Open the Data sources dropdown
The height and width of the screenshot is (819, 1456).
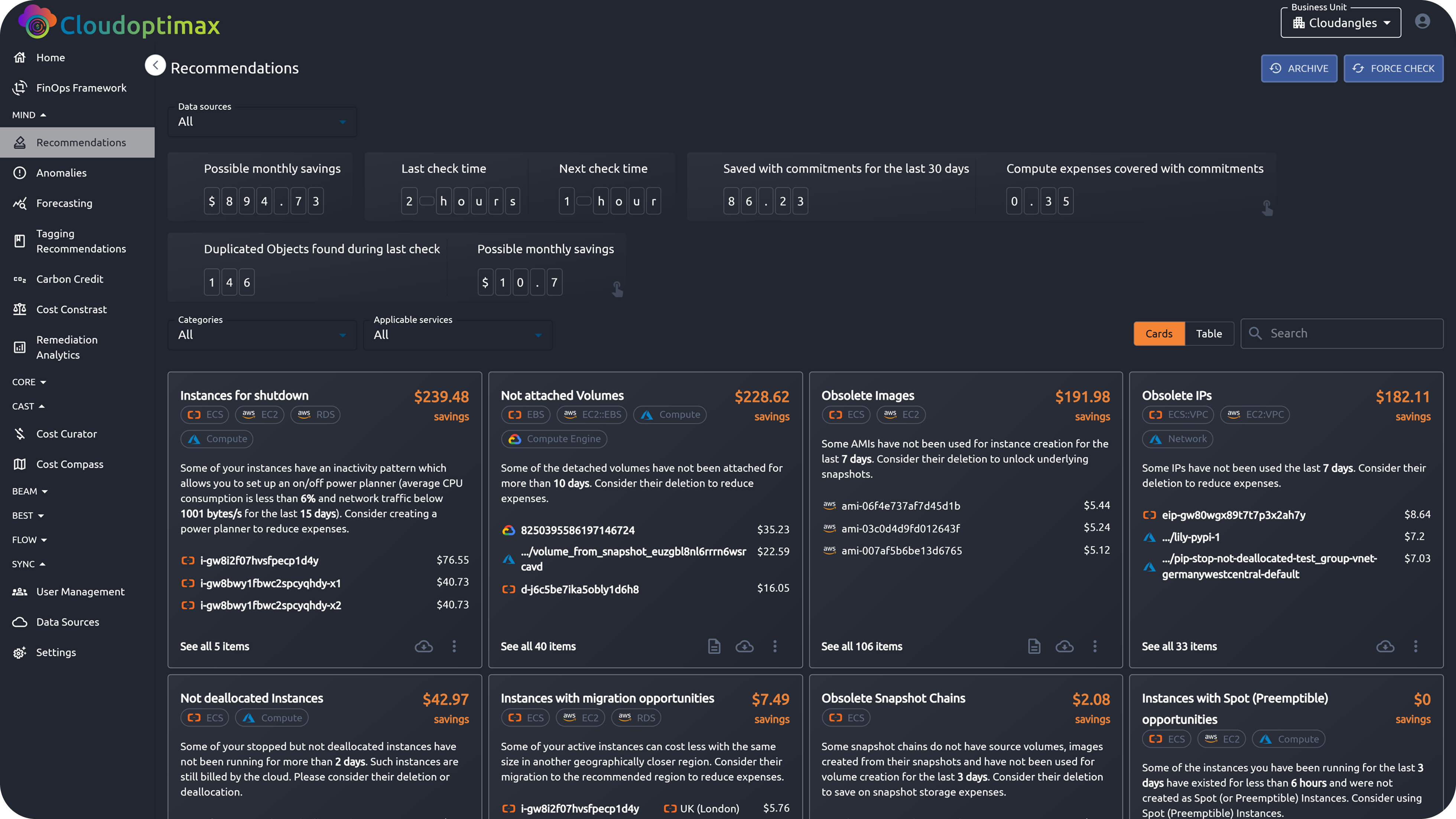tap(262, 122)
